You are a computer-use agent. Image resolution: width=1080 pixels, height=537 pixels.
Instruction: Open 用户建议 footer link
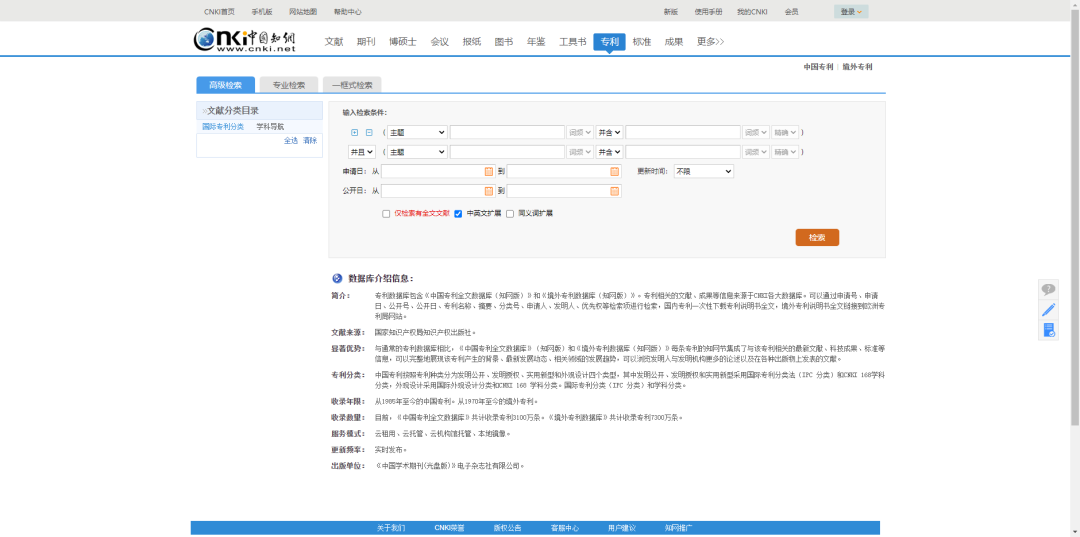click(x=621, y=528)
